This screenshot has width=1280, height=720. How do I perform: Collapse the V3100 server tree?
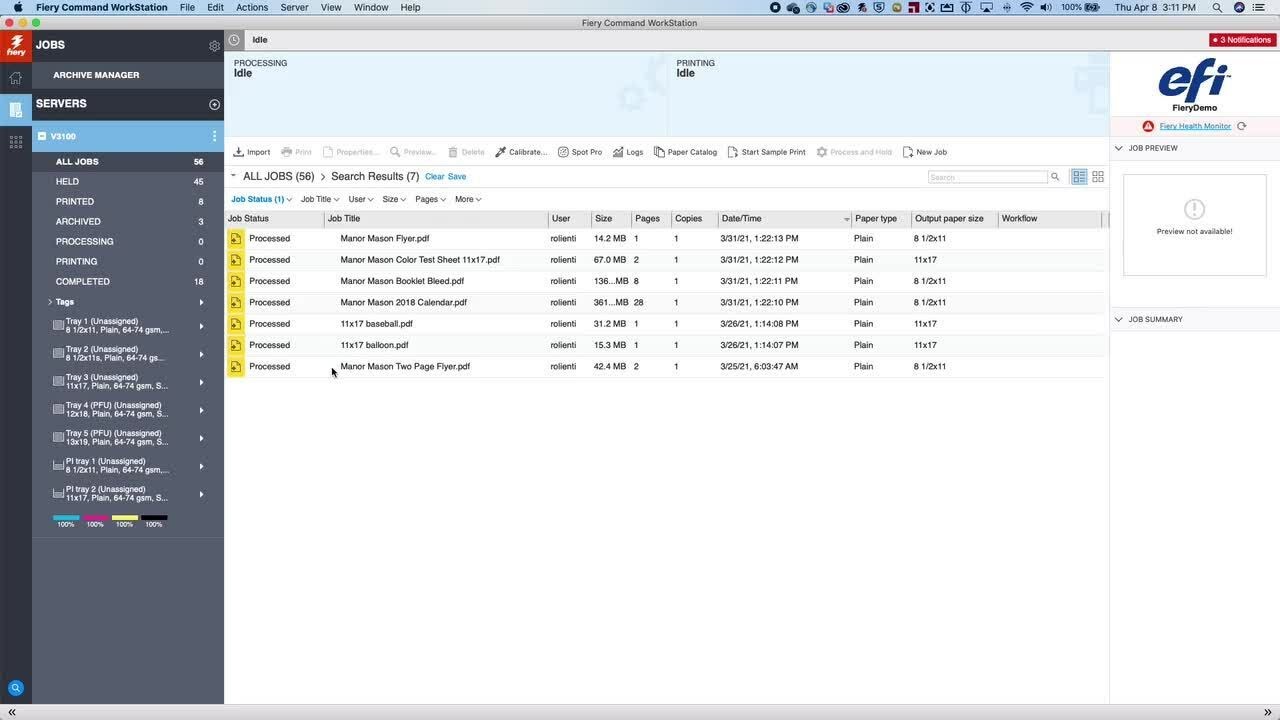tap(42, 136)
